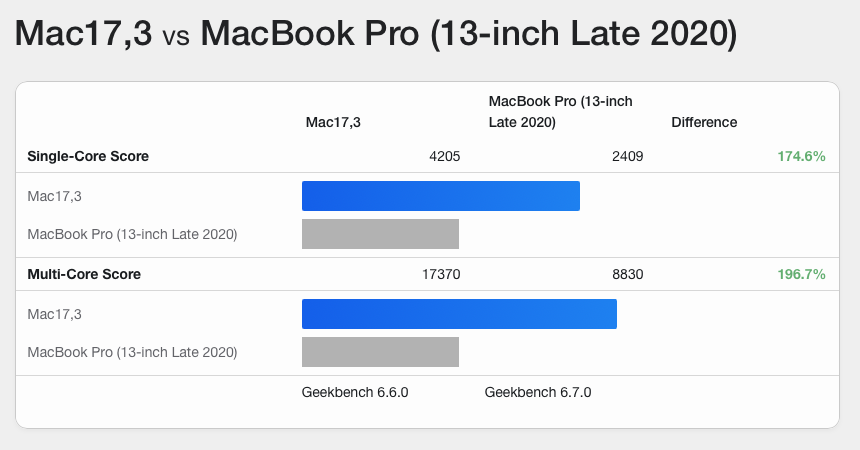This screenshot has height=450, width=860.
Task: Click the blue Mac17,3 single-core bar
Action: pos(440,196)
